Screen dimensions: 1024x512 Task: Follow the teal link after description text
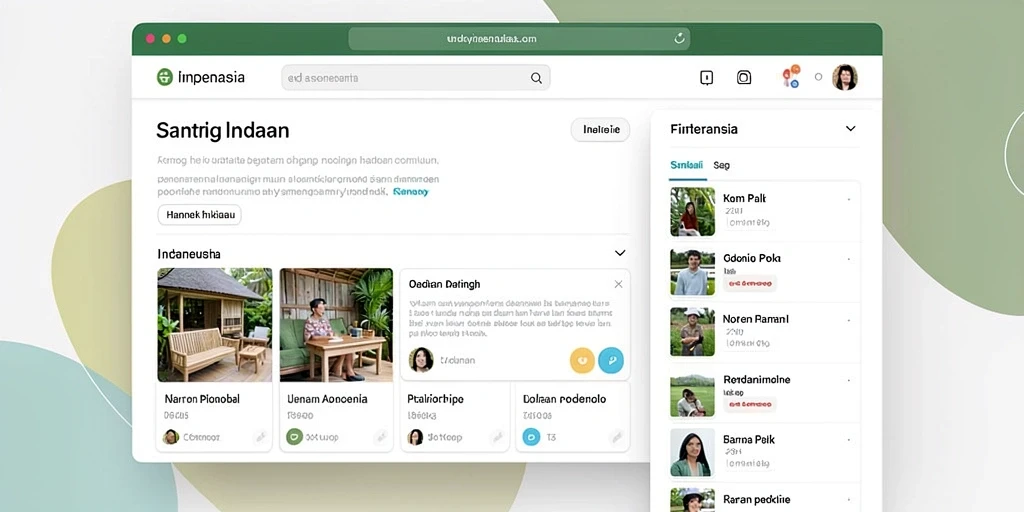[411, 192]
